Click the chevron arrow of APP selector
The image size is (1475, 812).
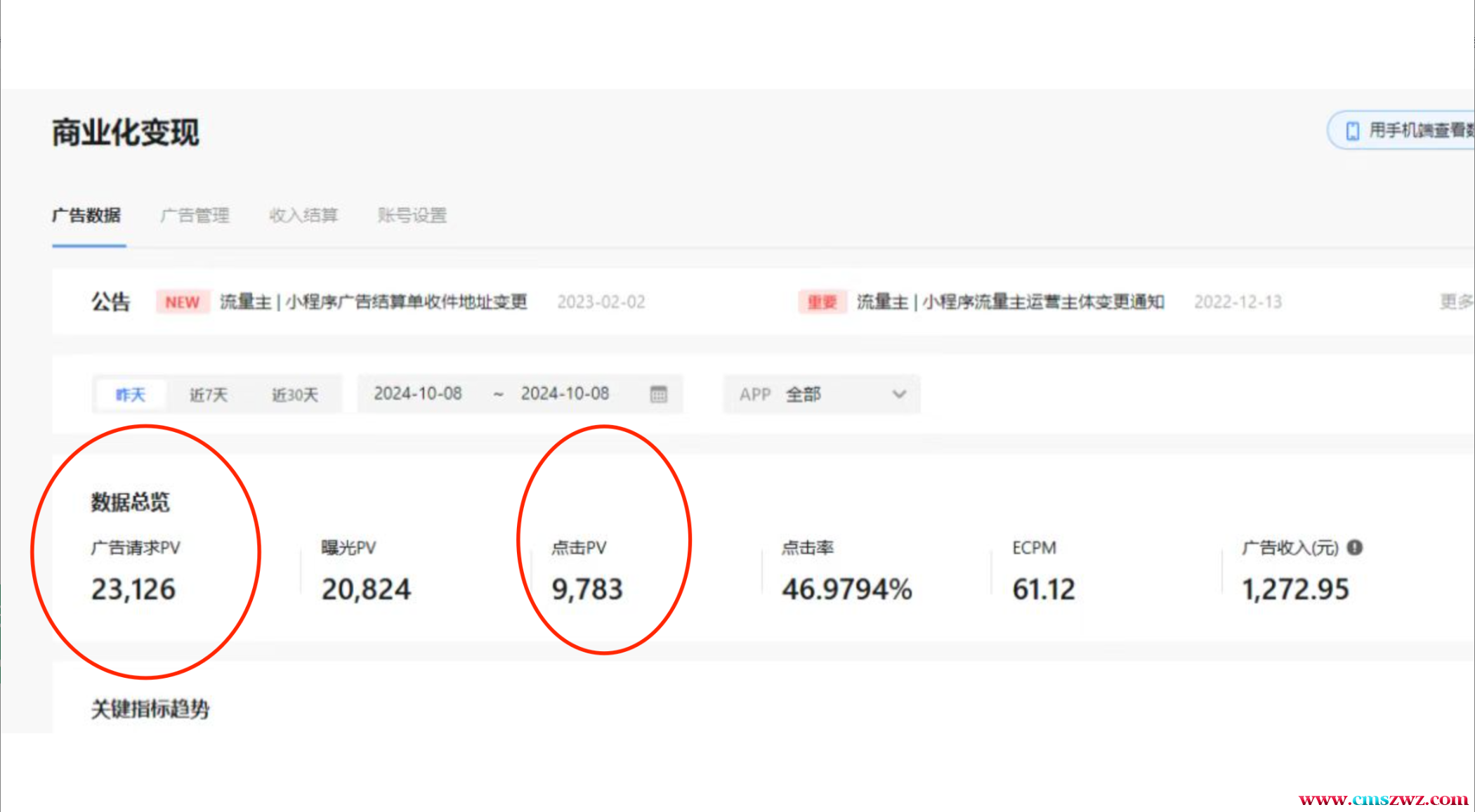click(899, 394)
